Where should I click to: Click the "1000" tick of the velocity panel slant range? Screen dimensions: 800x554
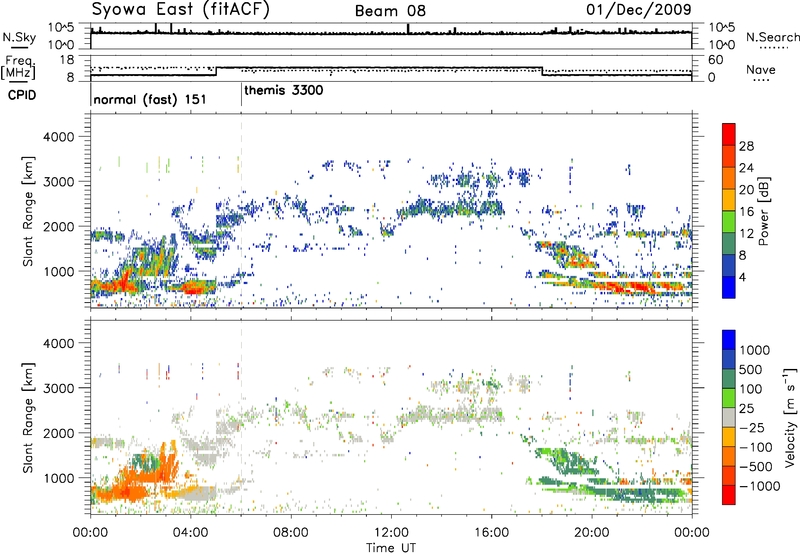point(58,478)
